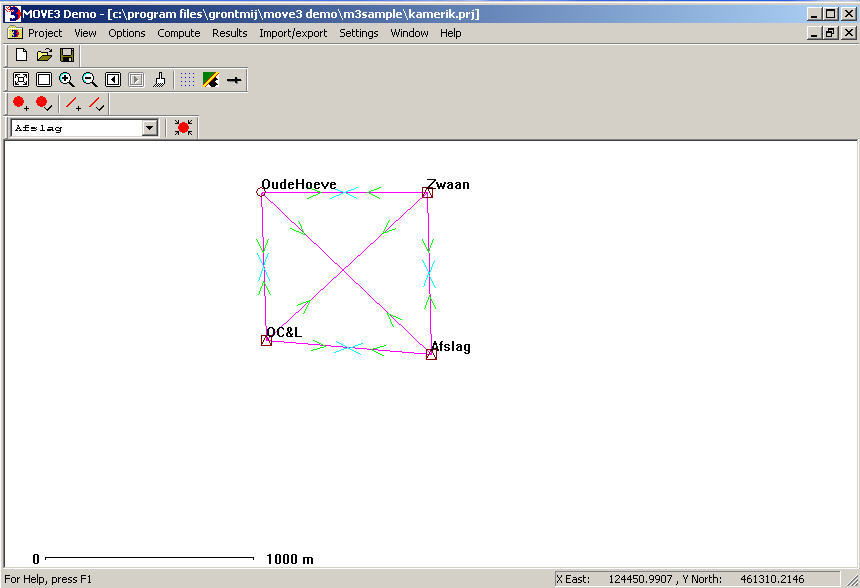Add a station with red dot plus icon
The image size is (860, 588).
click(21, 104)
